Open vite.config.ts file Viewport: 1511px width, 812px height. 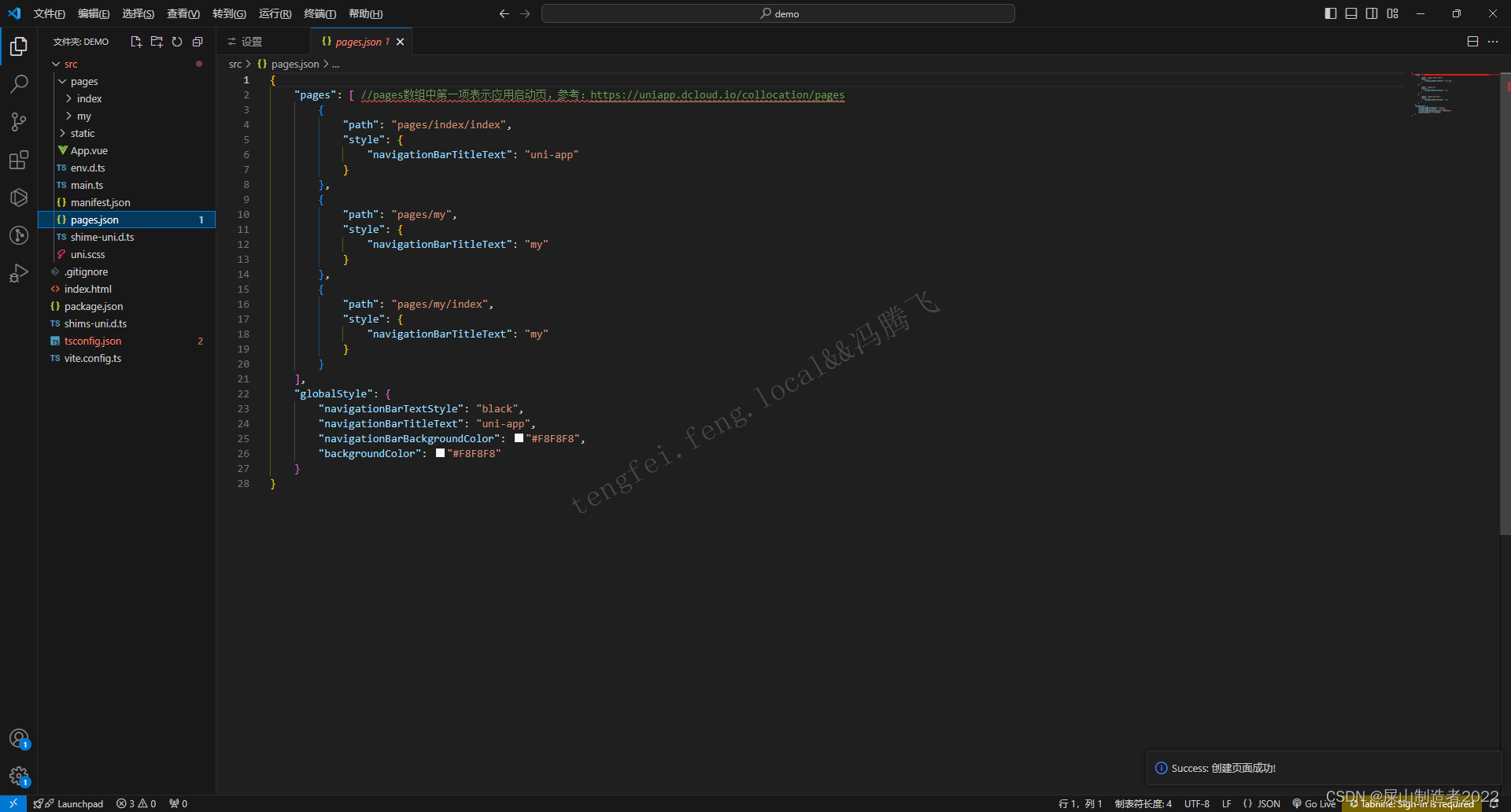(126, 358)
